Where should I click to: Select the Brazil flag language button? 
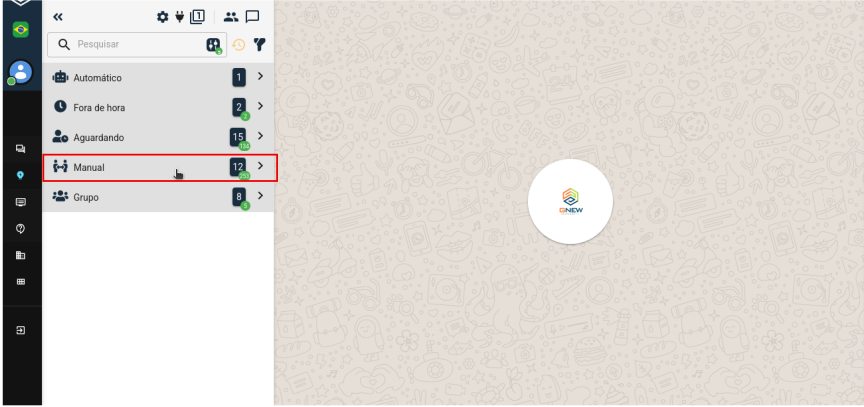[21, 29]
